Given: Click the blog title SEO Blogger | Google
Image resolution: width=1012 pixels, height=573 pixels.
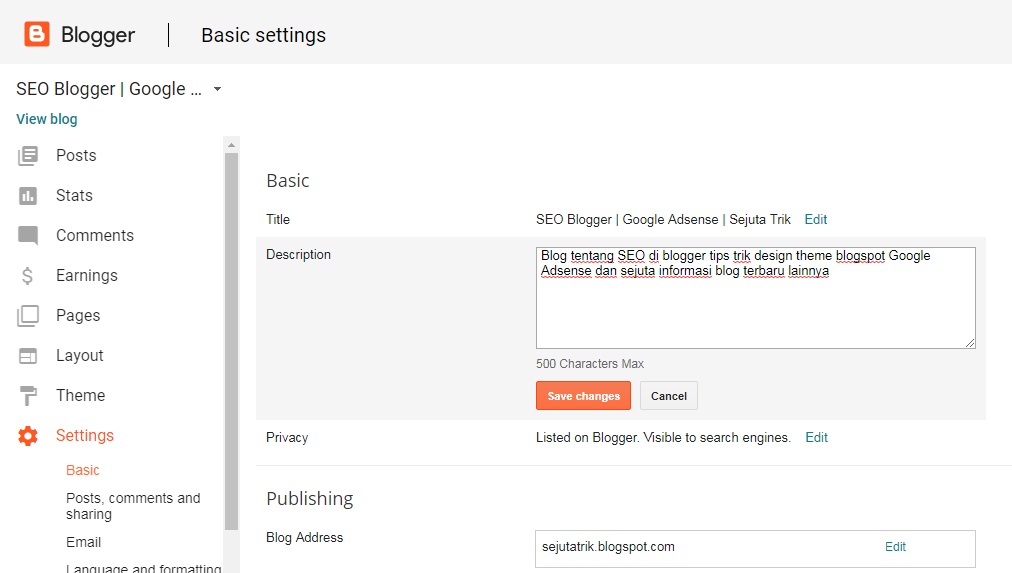Looking at the screenshot, I should (108, 89).
